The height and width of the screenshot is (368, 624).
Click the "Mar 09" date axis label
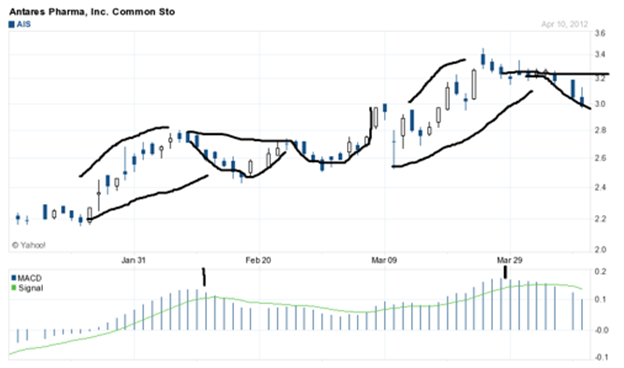pyautogui.click(x=384, y=260)
